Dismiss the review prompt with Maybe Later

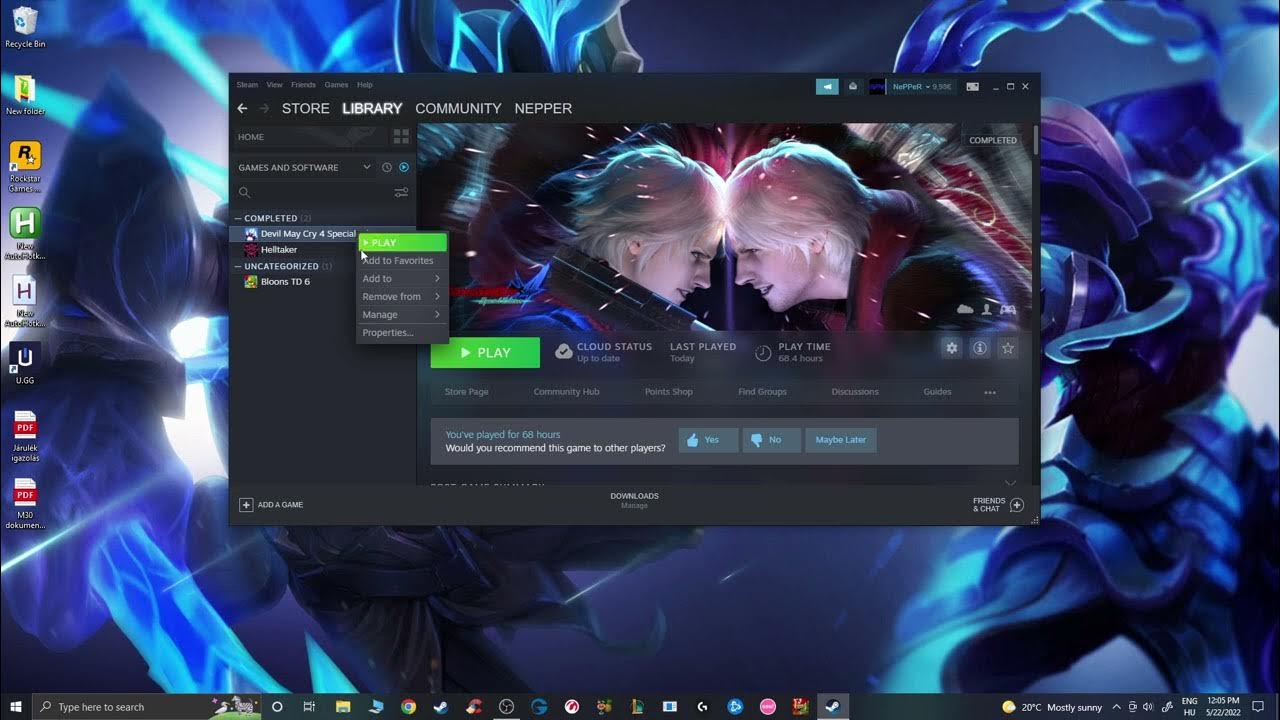841,440
